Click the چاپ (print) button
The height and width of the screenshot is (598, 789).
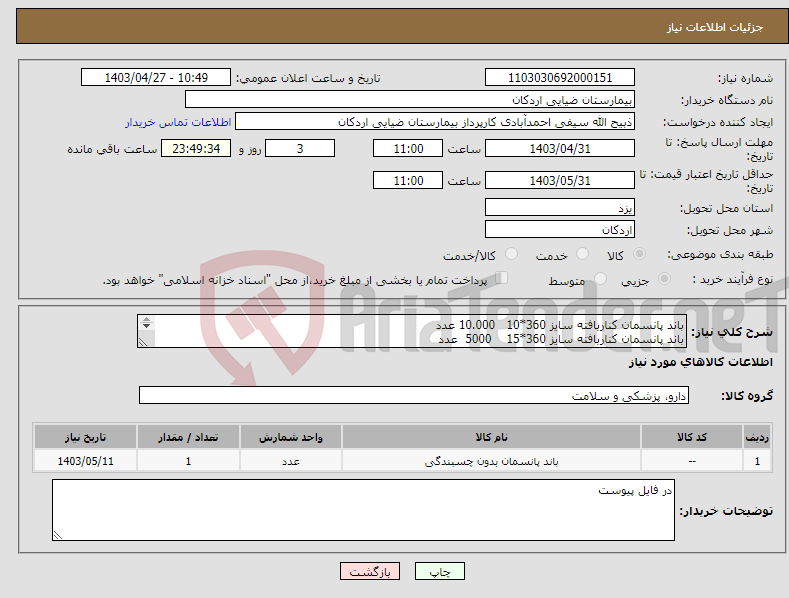tap(439, 571)
